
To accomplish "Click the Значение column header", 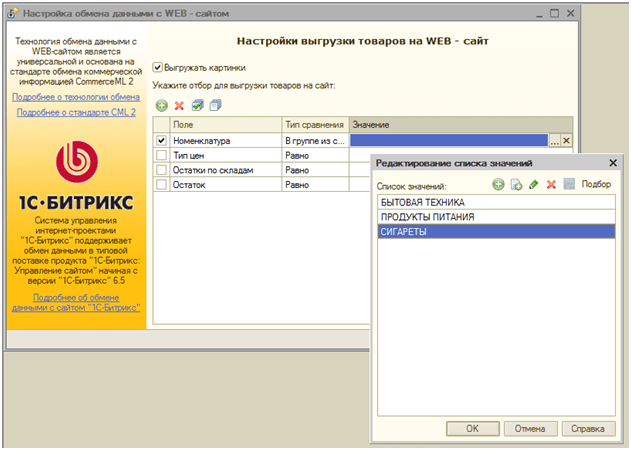I will (461, 125).
